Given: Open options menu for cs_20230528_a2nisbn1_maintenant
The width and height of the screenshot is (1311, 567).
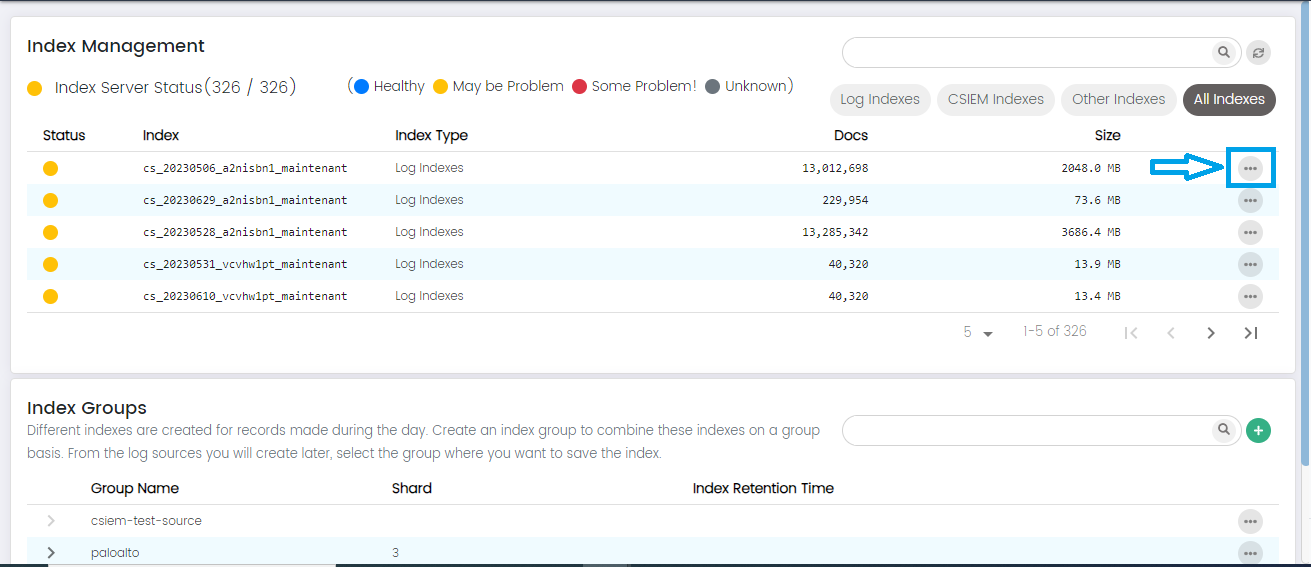Looking at the screenshot, I should pyautogui.click(x=1250, y=233).
